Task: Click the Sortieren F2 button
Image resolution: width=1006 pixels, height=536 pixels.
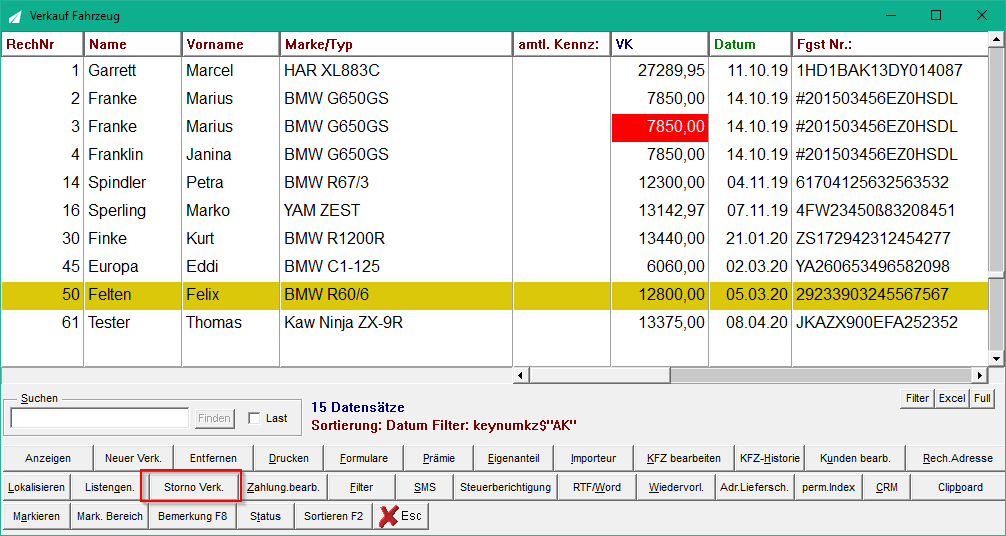Action: (334, 516)
